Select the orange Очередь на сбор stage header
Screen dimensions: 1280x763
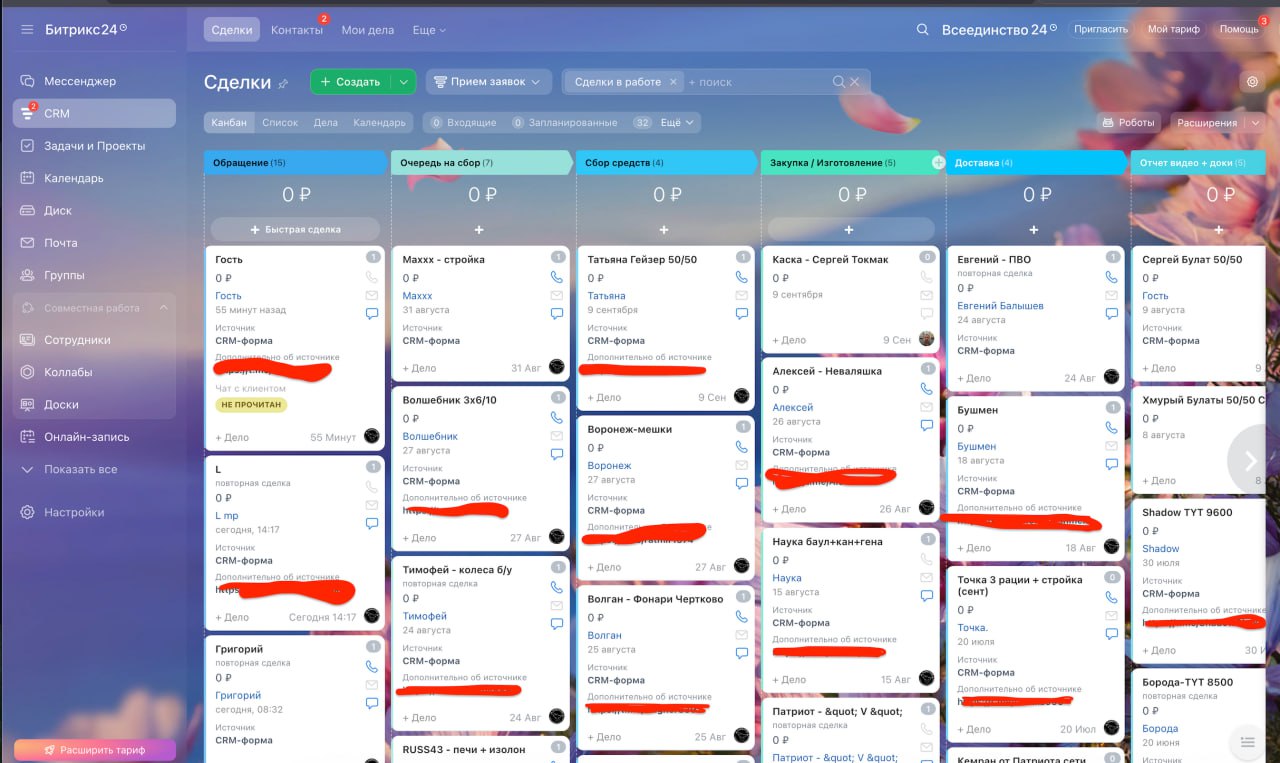[480, 163]
